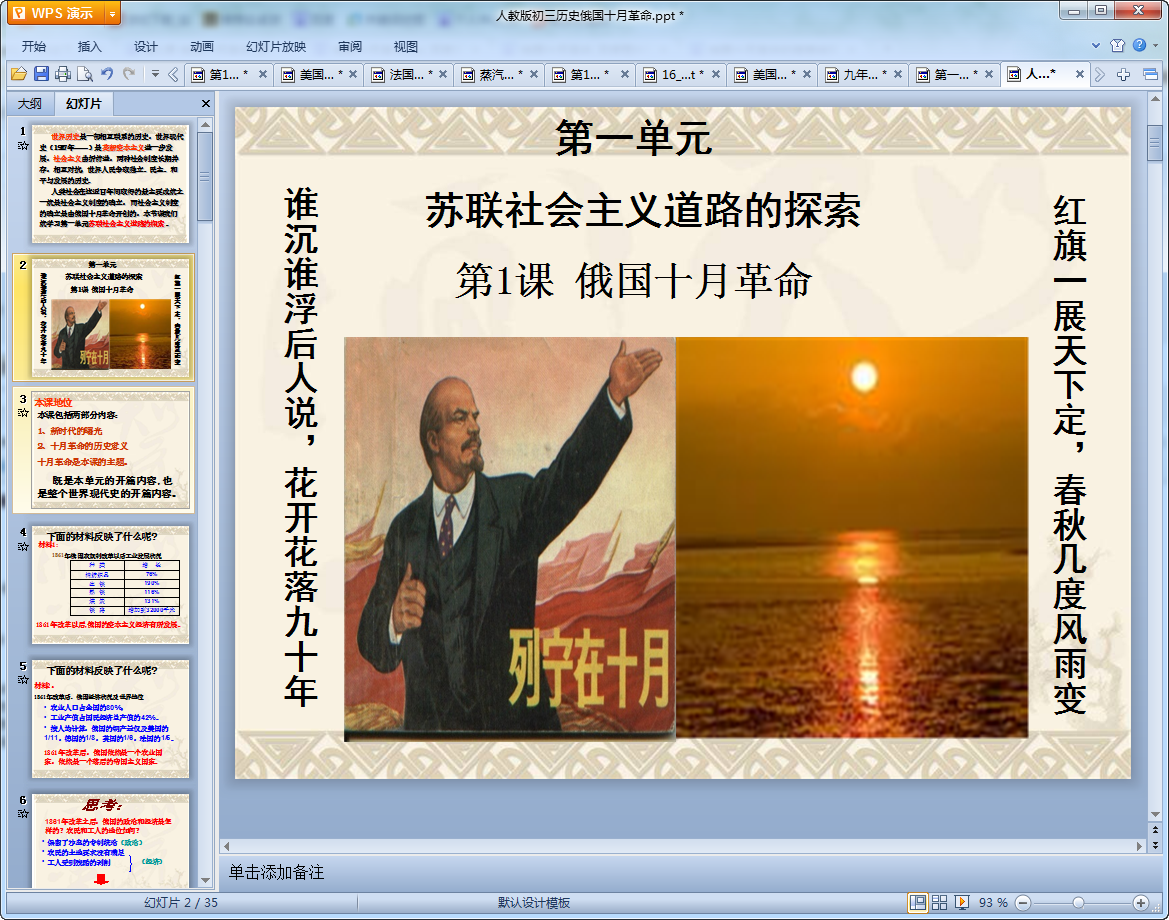Open the 幻灯片放映 ribbon tab
The width and height of the screenshot is (1169, 920).
pyautogui.click(x=276, y=46)
